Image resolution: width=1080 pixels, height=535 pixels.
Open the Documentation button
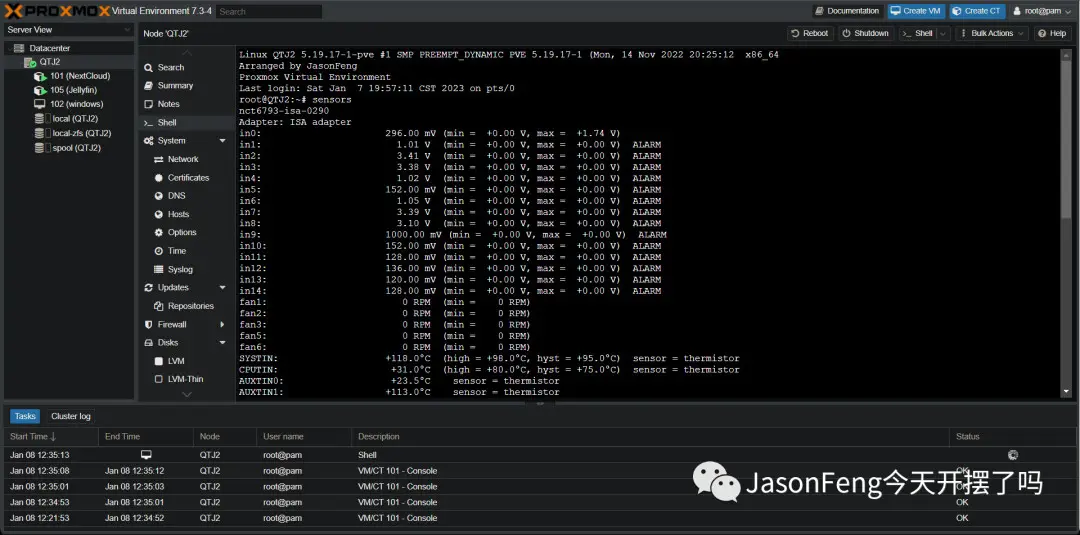(x=848, y=11)
